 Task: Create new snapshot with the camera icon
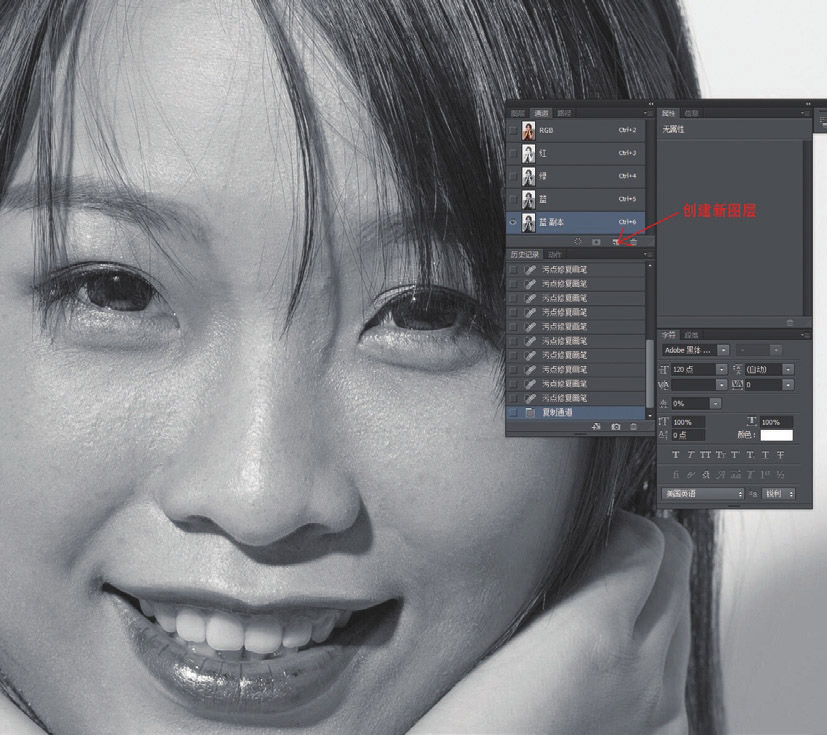click(616, 427)
